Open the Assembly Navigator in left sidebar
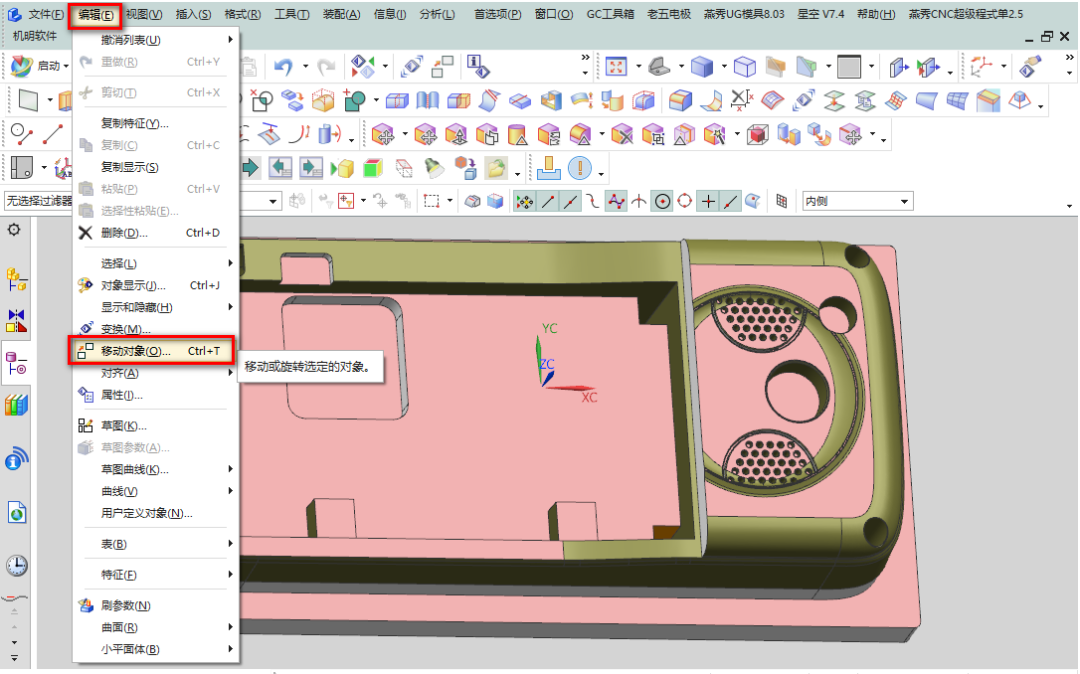 pos(16,277)
